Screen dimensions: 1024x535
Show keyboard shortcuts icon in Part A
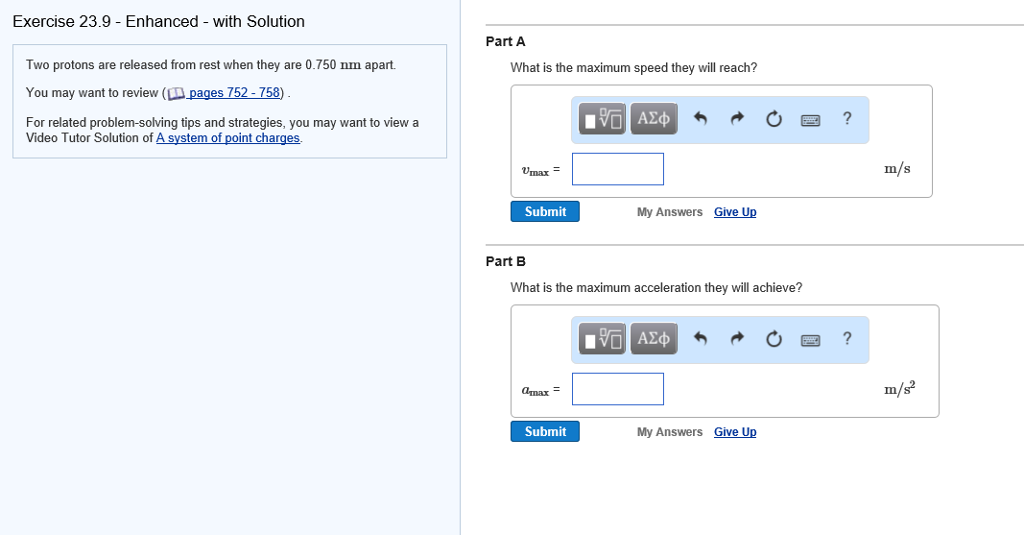810,120
